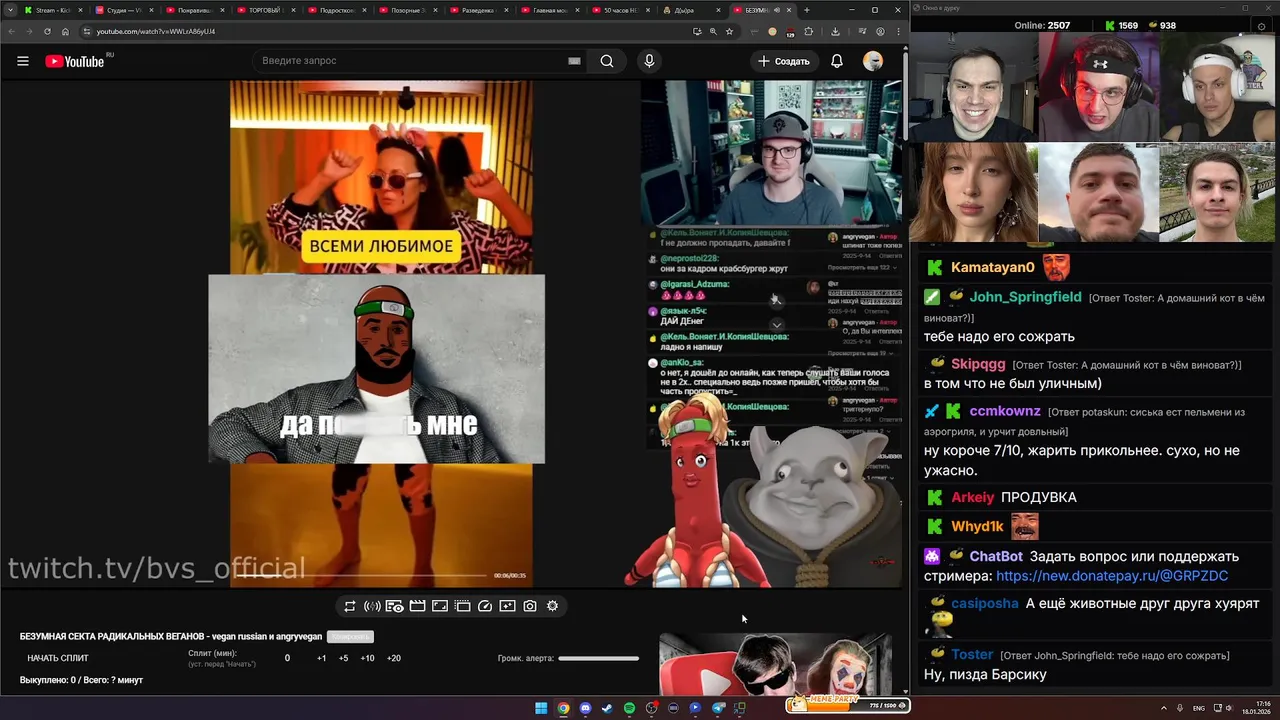The image size is (1280, 720).
Task: Open the player settings gear below the video
Action: (x=552, y=606)
